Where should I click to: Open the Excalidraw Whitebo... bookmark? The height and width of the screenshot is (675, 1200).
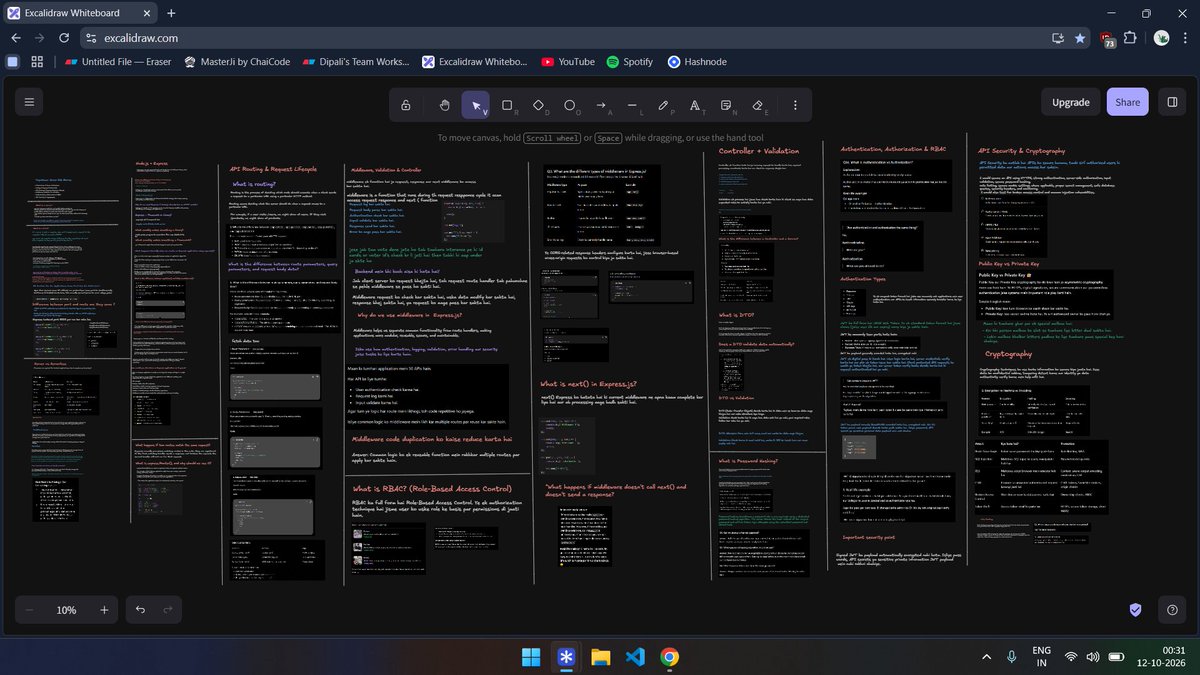(476, 61)
